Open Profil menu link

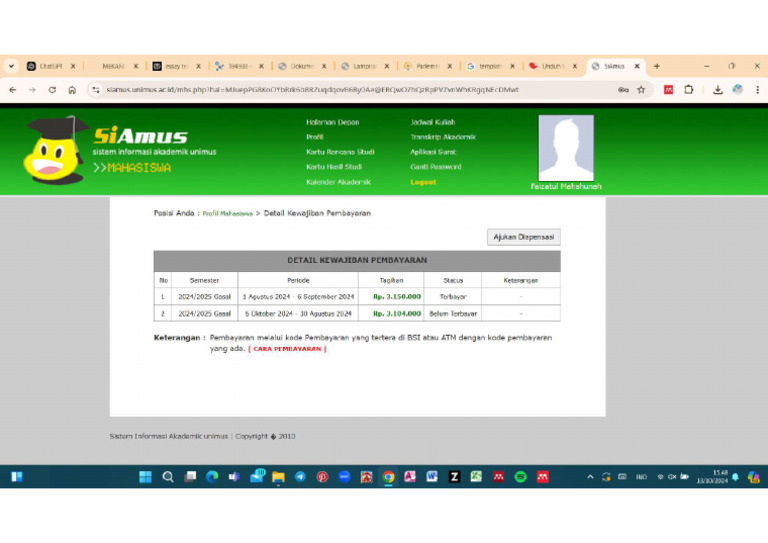point(314,137)
